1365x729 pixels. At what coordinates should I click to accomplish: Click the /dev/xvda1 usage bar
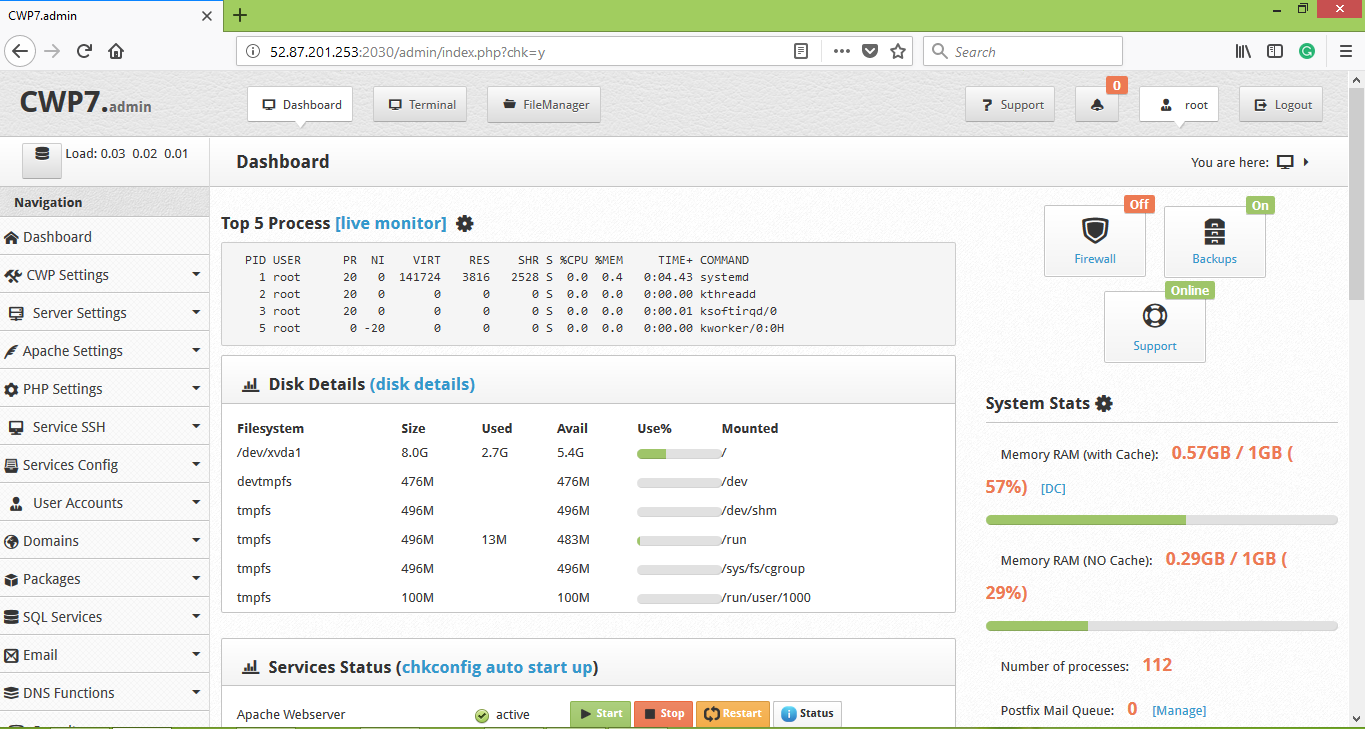(679, 454)
